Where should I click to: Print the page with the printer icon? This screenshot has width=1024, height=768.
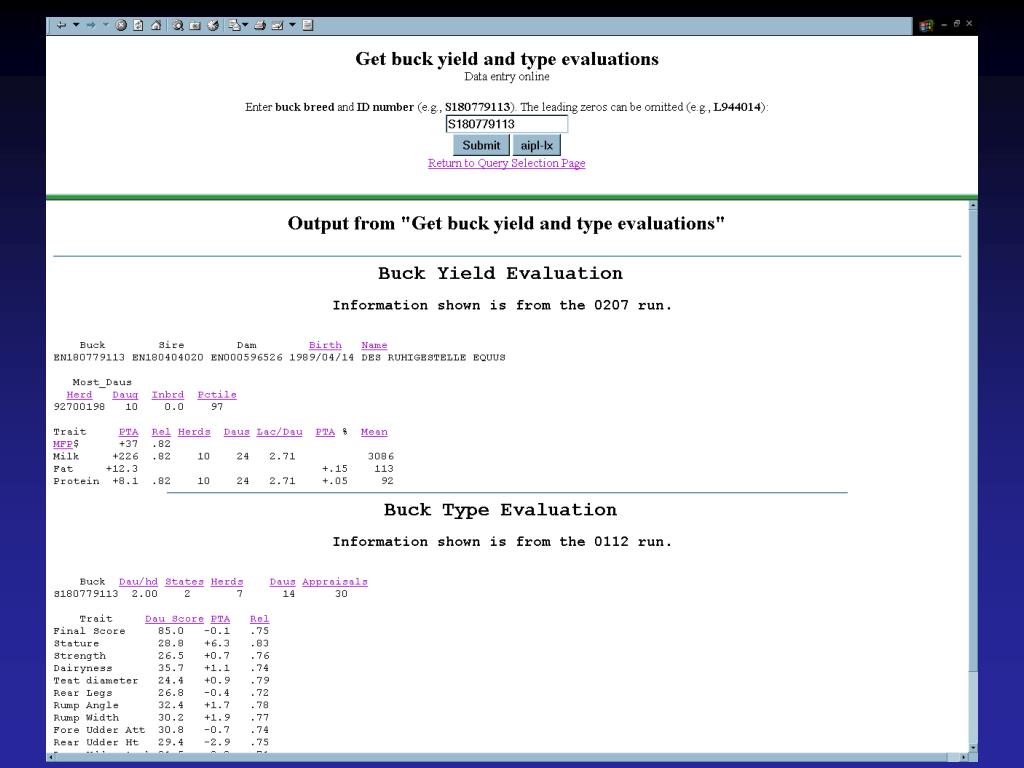click(x=260, y=25)
